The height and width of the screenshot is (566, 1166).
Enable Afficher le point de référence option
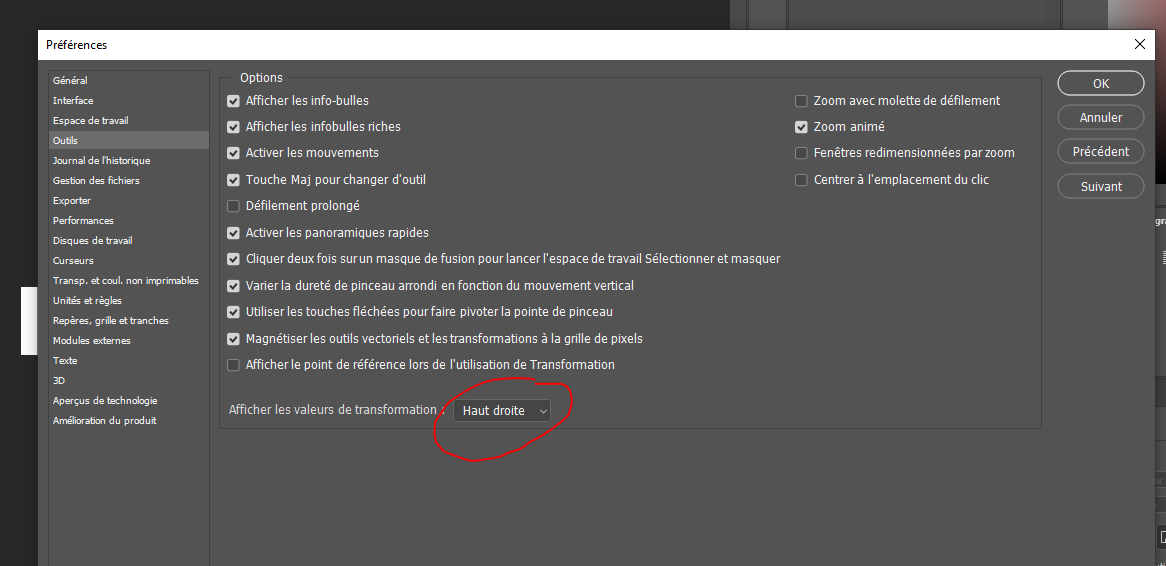pyautogui.click(x=234, y=365)
